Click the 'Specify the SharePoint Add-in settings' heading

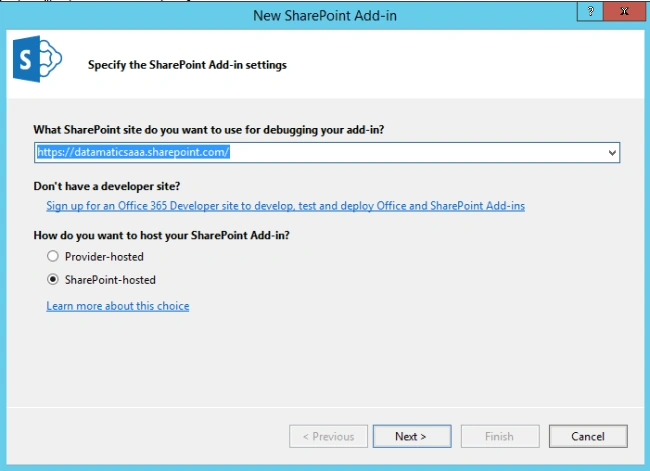pos(187,65)
